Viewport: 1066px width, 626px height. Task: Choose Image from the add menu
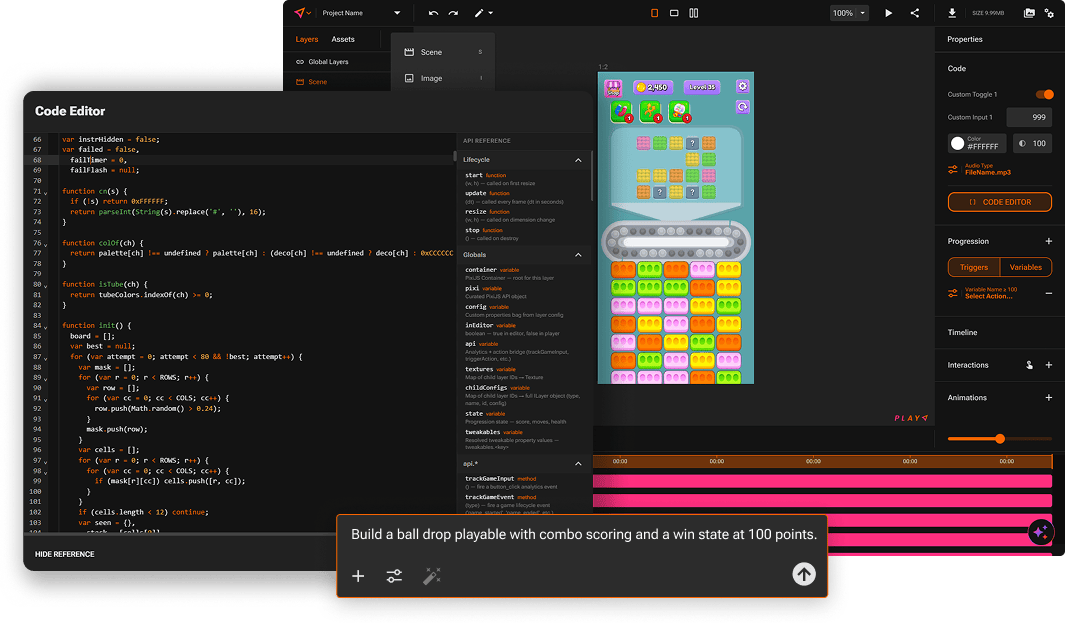pyautogui.click(x=443, y=78)
